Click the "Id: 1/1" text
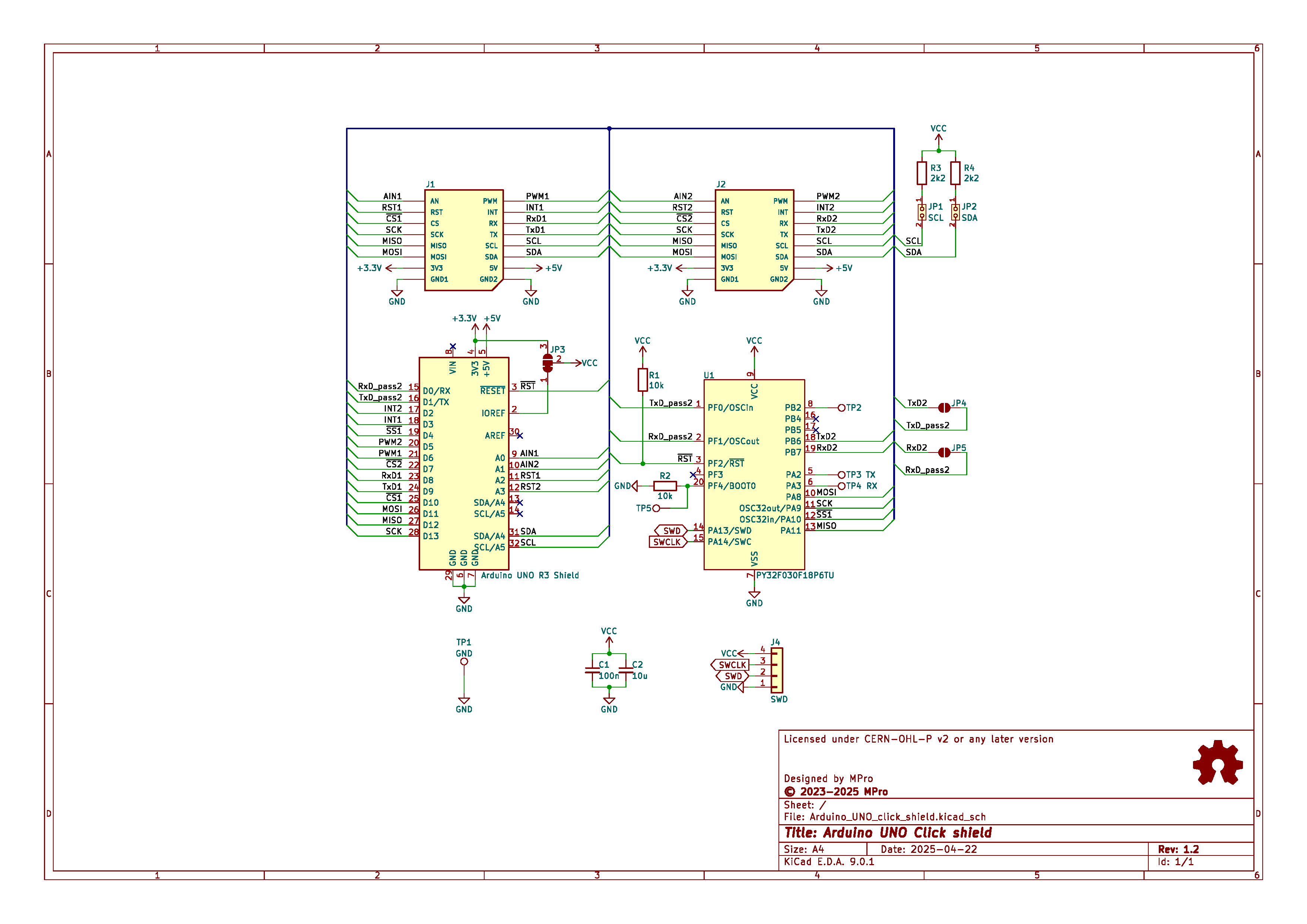Image resolution: width=1307 pixels, height=924 pixels. 1176,861
